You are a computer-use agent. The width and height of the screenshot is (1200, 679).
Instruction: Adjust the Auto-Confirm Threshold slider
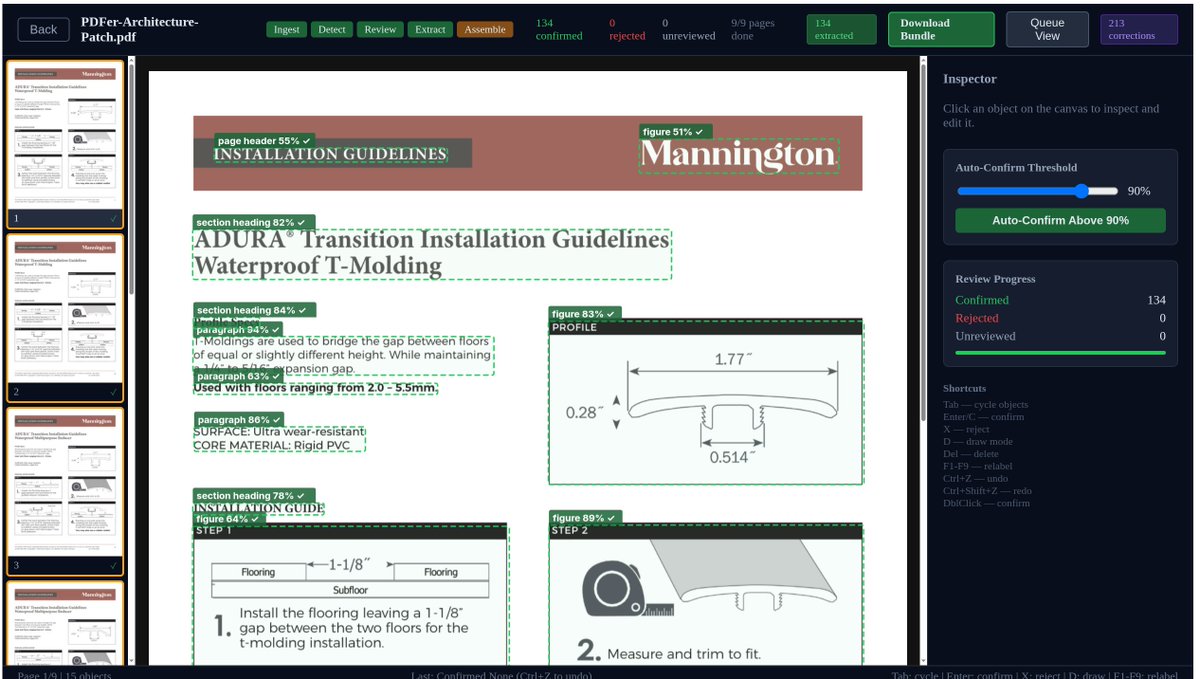(1081, 190)
